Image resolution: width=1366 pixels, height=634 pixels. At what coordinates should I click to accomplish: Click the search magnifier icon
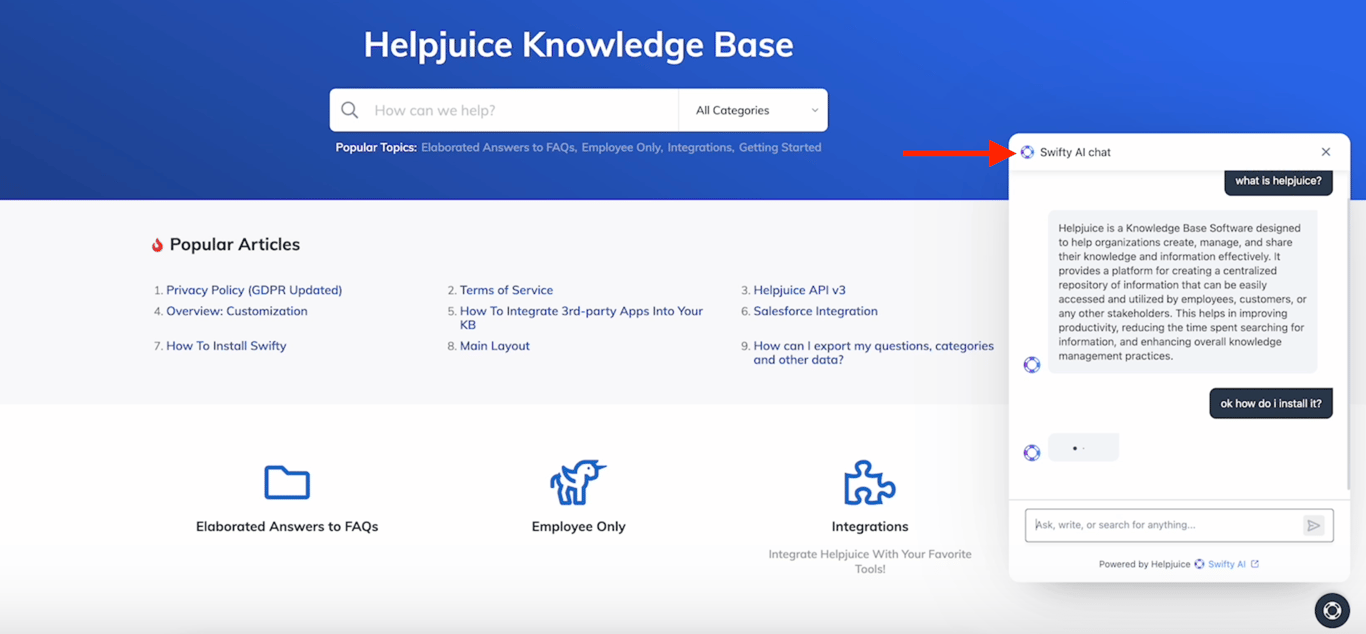[349, 110]
